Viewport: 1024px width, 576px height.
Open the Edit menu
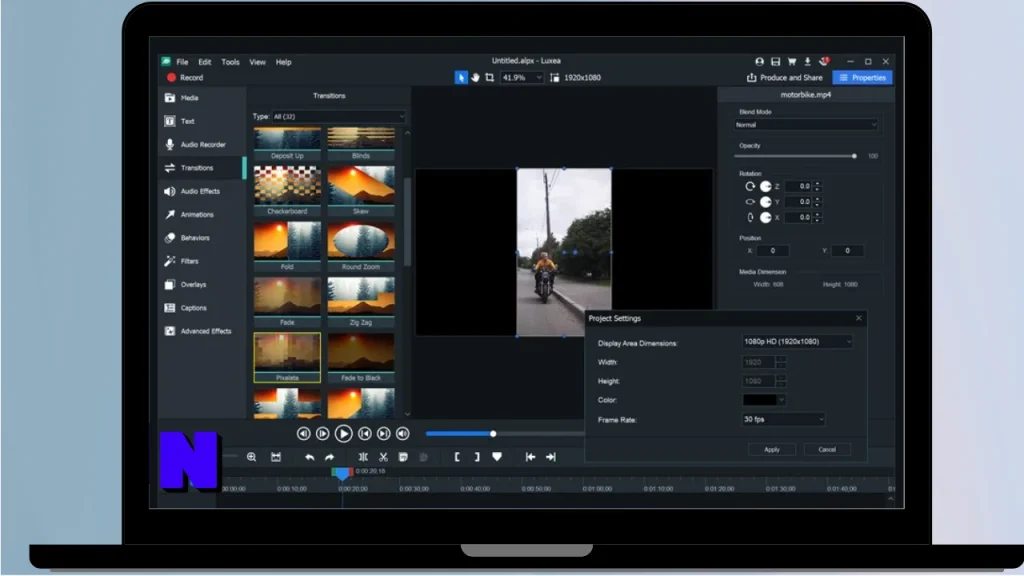click(x=205, y=62)
